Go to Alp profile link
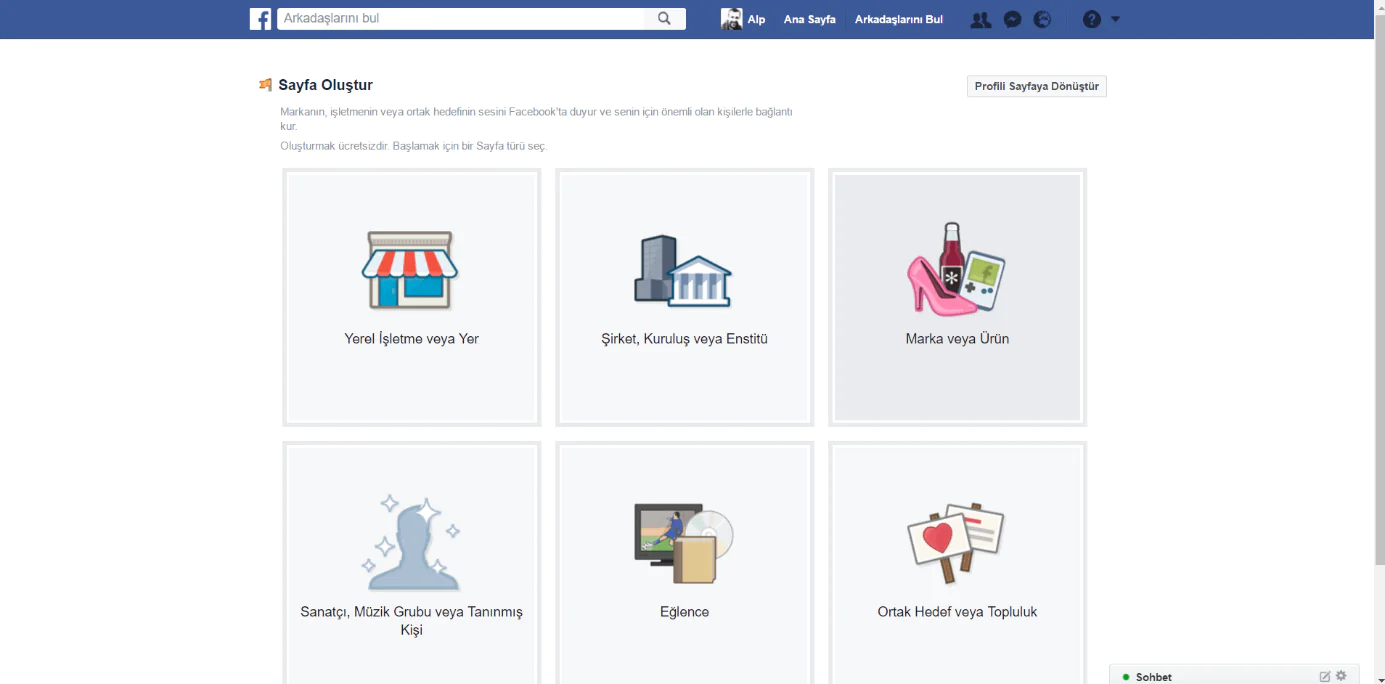The image size is (1385, 684). [756, 19]
